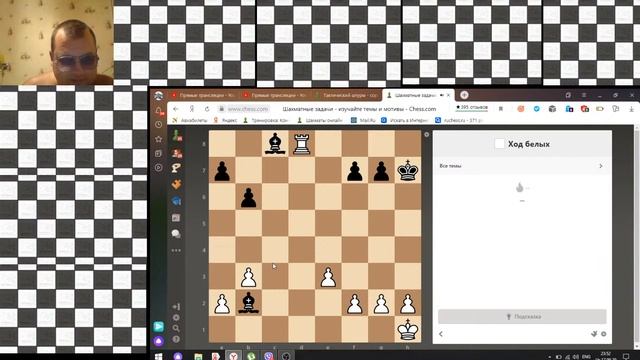Go to previous puzzle with left arrow

[x=441, y=334]
